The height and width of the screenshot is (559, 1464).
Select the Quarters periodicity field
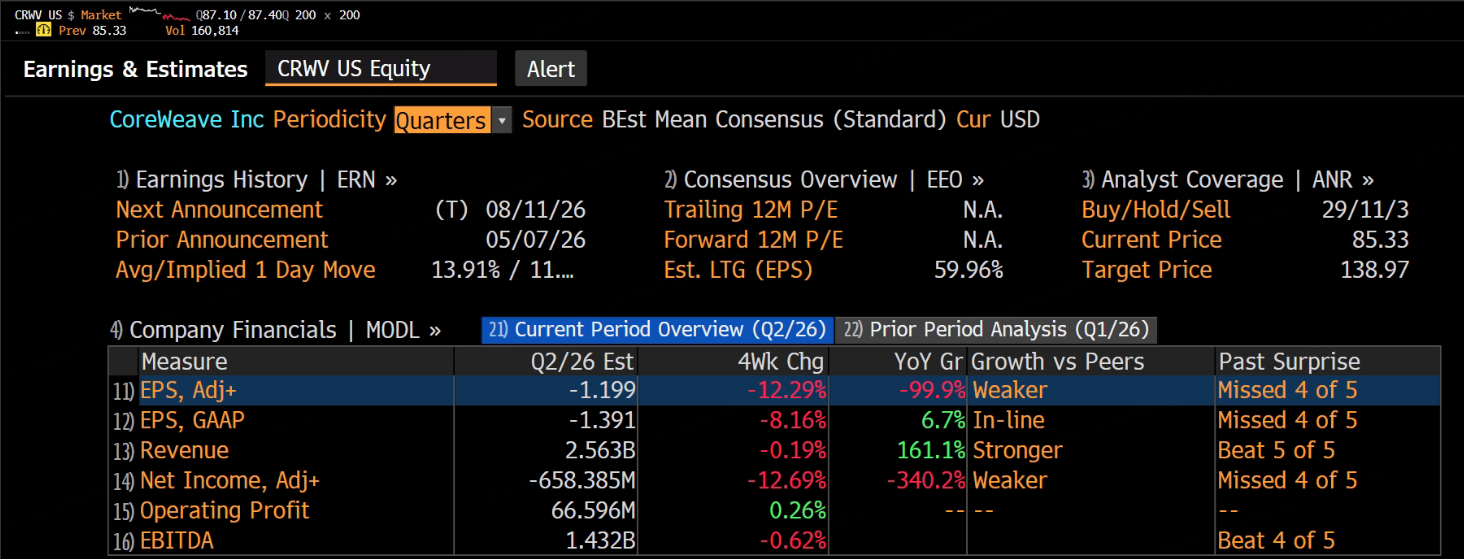pos(442,120)
